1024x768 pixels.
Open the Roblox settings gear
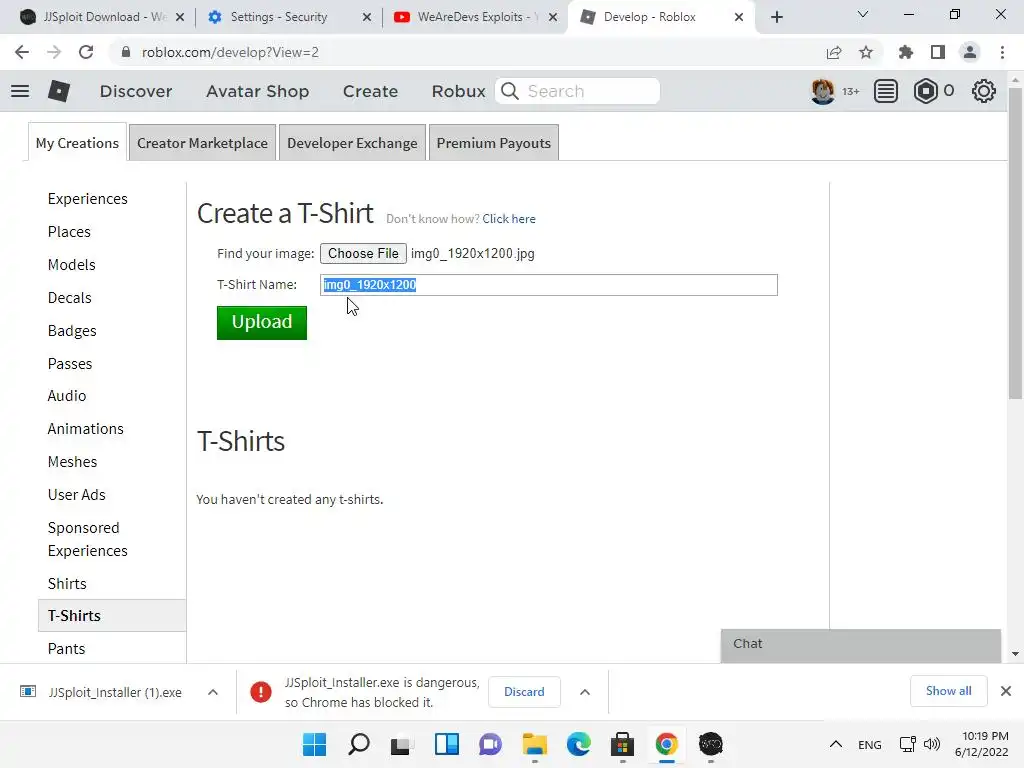point(984,91)
